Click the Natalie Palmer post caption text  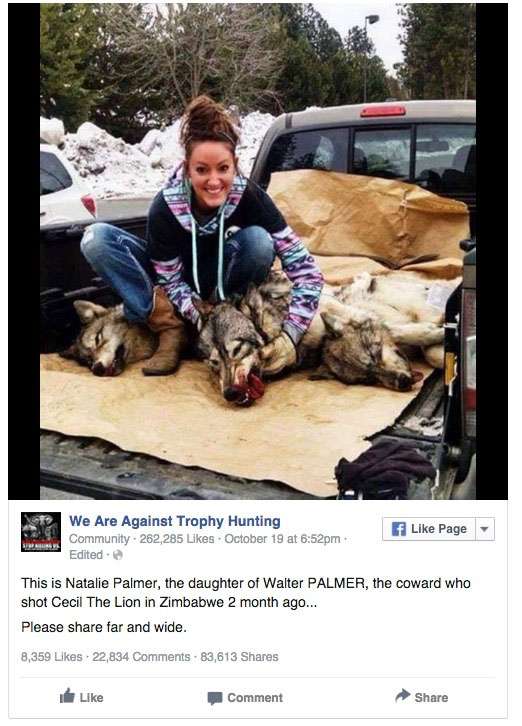(245, 592)
